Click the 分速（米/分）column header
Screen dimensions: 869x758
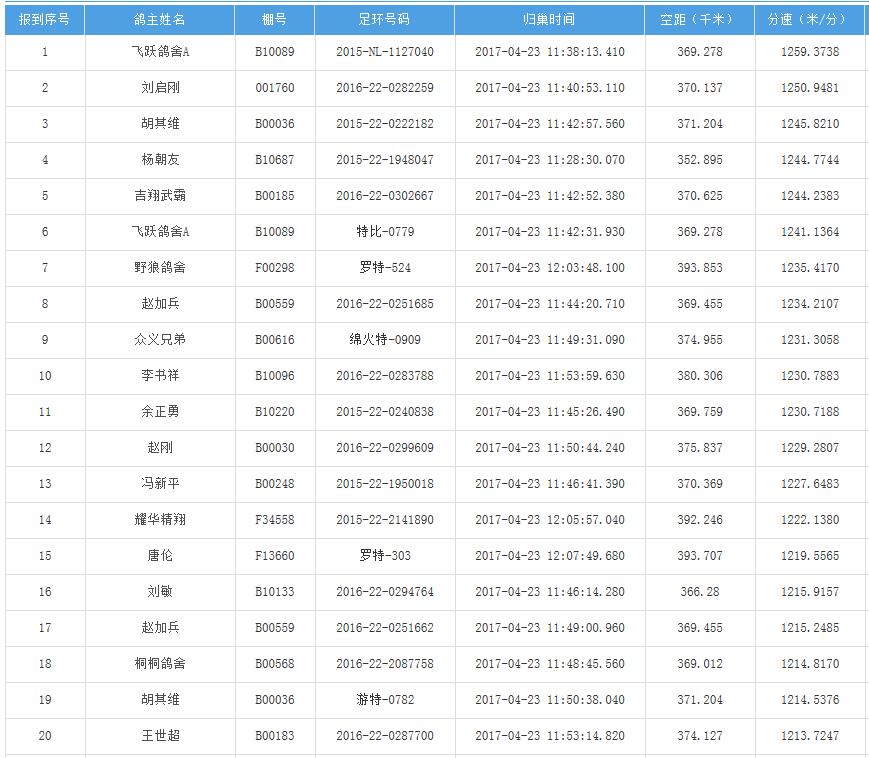tap(809, 20)
